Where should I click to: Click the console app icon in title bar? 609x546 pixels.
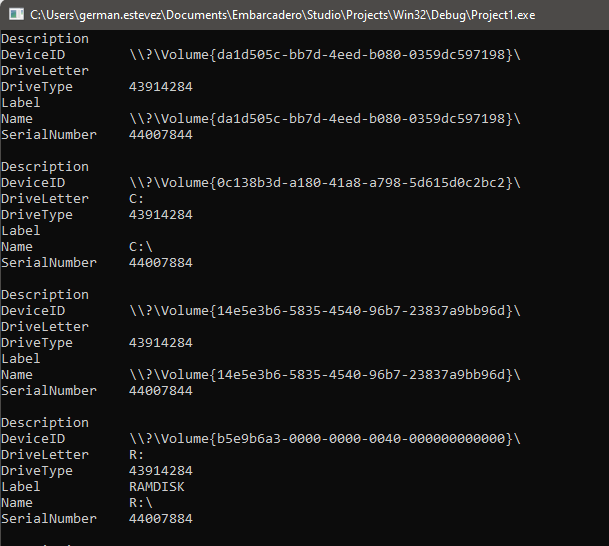click(x=16, y=14)
